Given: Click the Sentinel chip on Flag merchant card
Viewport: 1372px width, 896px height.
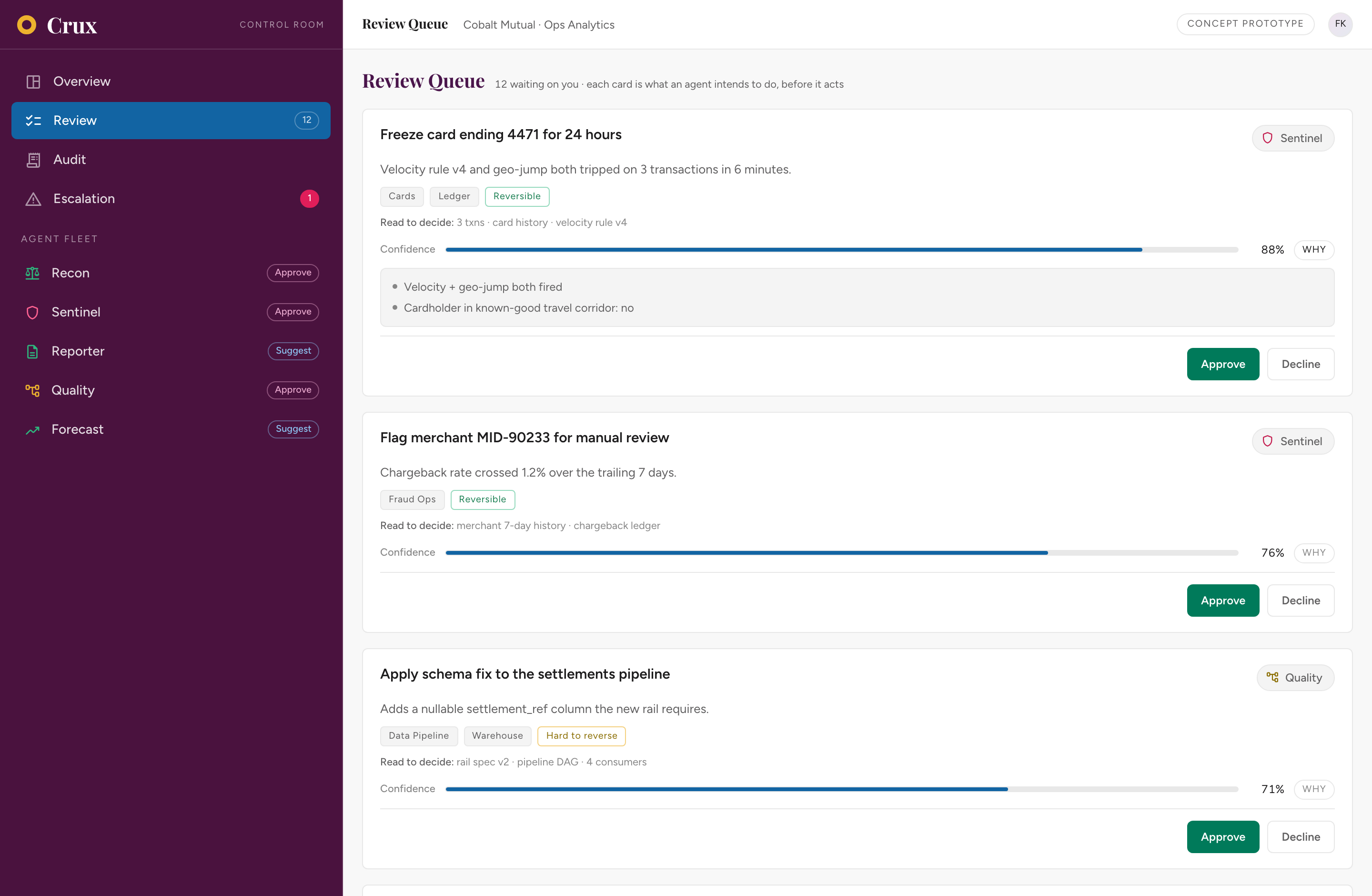Looking at the screenshot, I should [1293, 441].
